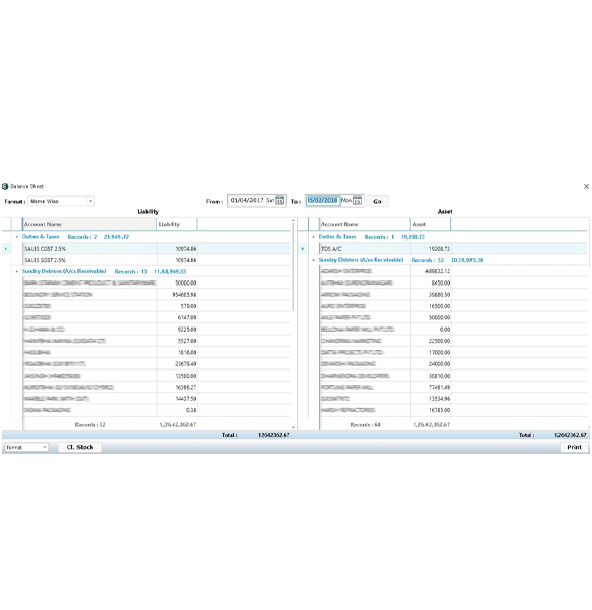592x610 pixels.
Task: Sort by liability Account Name column header
Action: point(89,224)
